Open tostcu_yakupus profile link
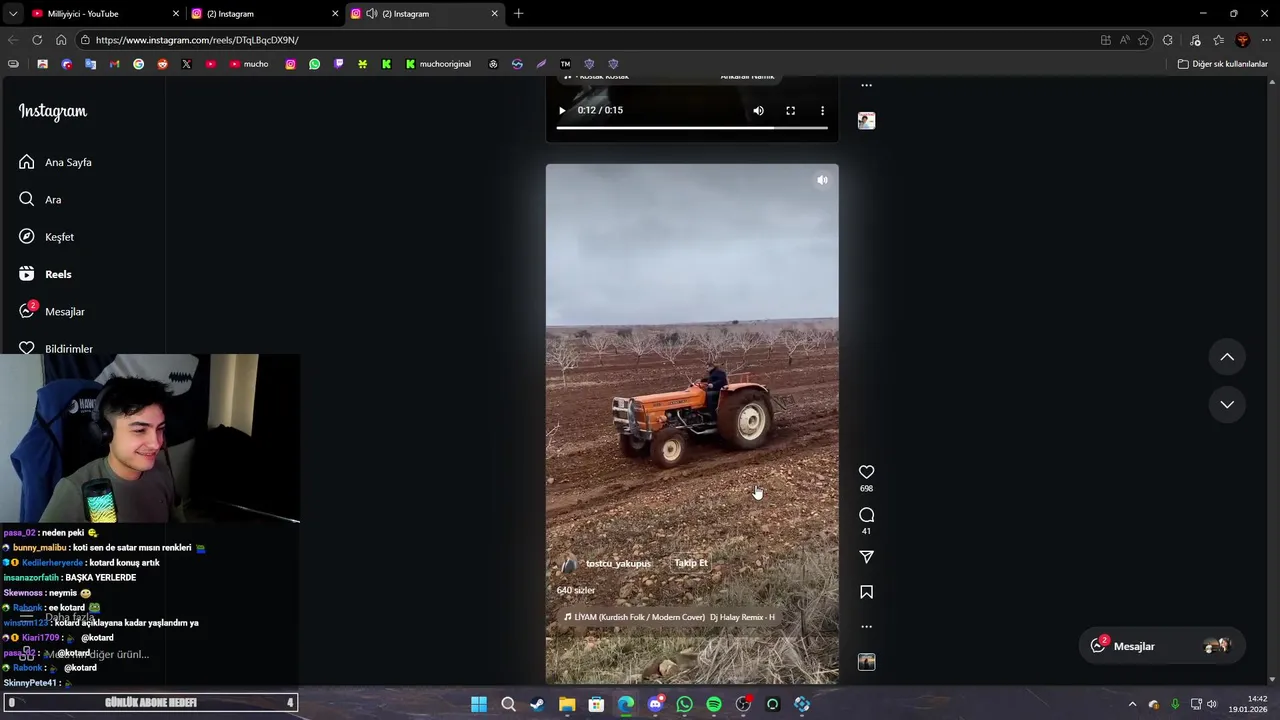 618,564
